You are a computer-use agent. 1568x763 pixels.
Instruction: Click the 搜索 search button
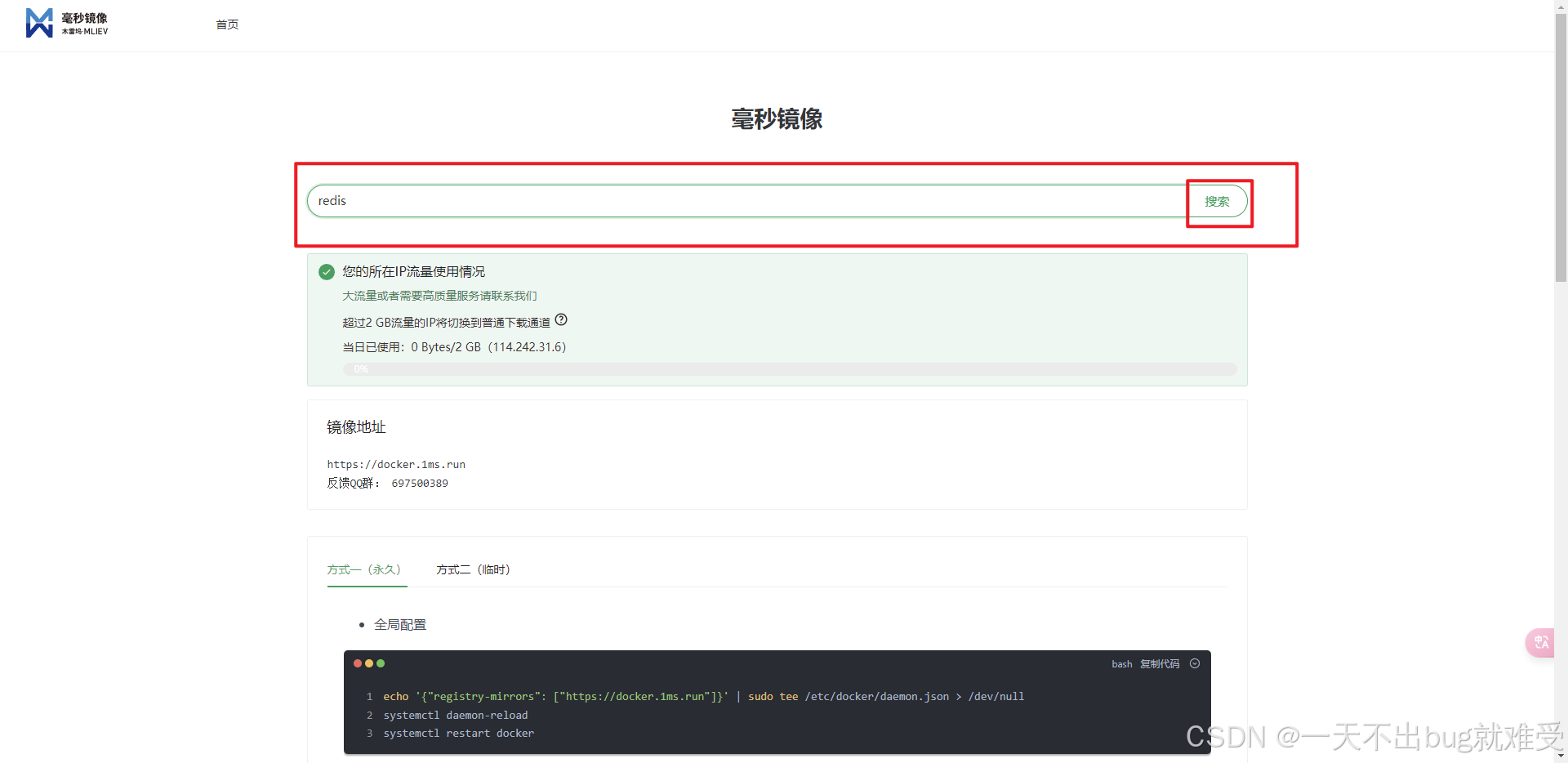(x=1218, y=202)
